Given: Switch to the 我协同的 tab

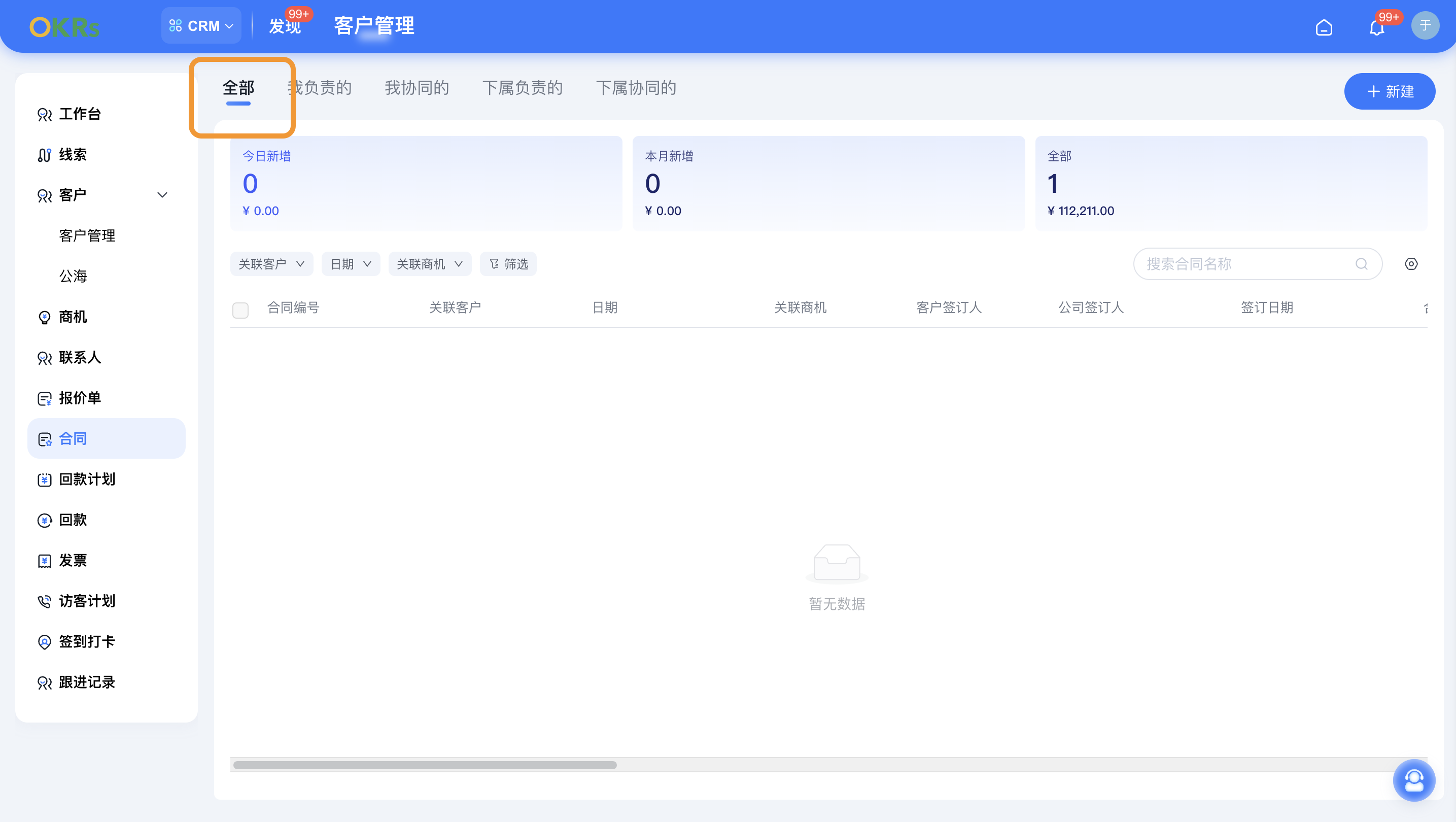Looking at the screenshot, I should click(417, 88).
